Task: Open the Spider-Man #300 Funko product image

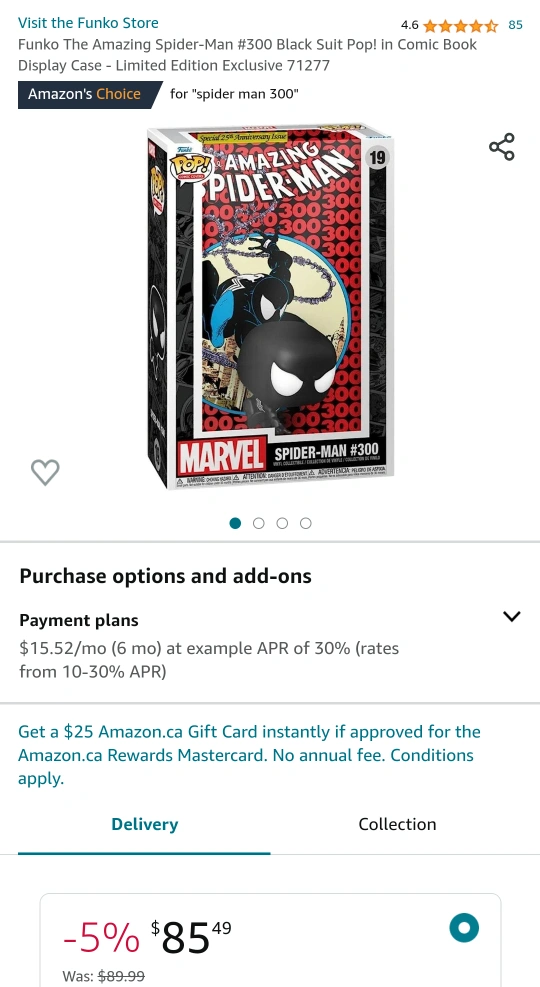Action: point(270,308)
